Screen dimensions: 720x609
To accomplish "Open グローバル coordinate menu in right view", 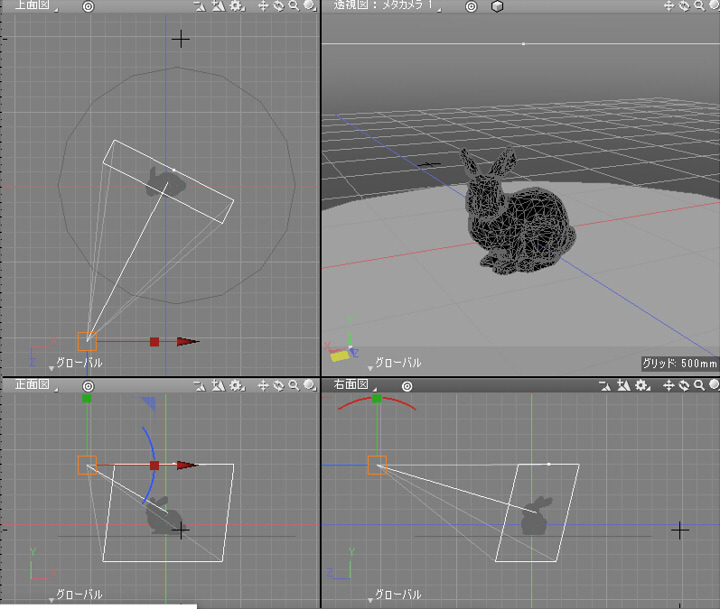I will point(395,595).
